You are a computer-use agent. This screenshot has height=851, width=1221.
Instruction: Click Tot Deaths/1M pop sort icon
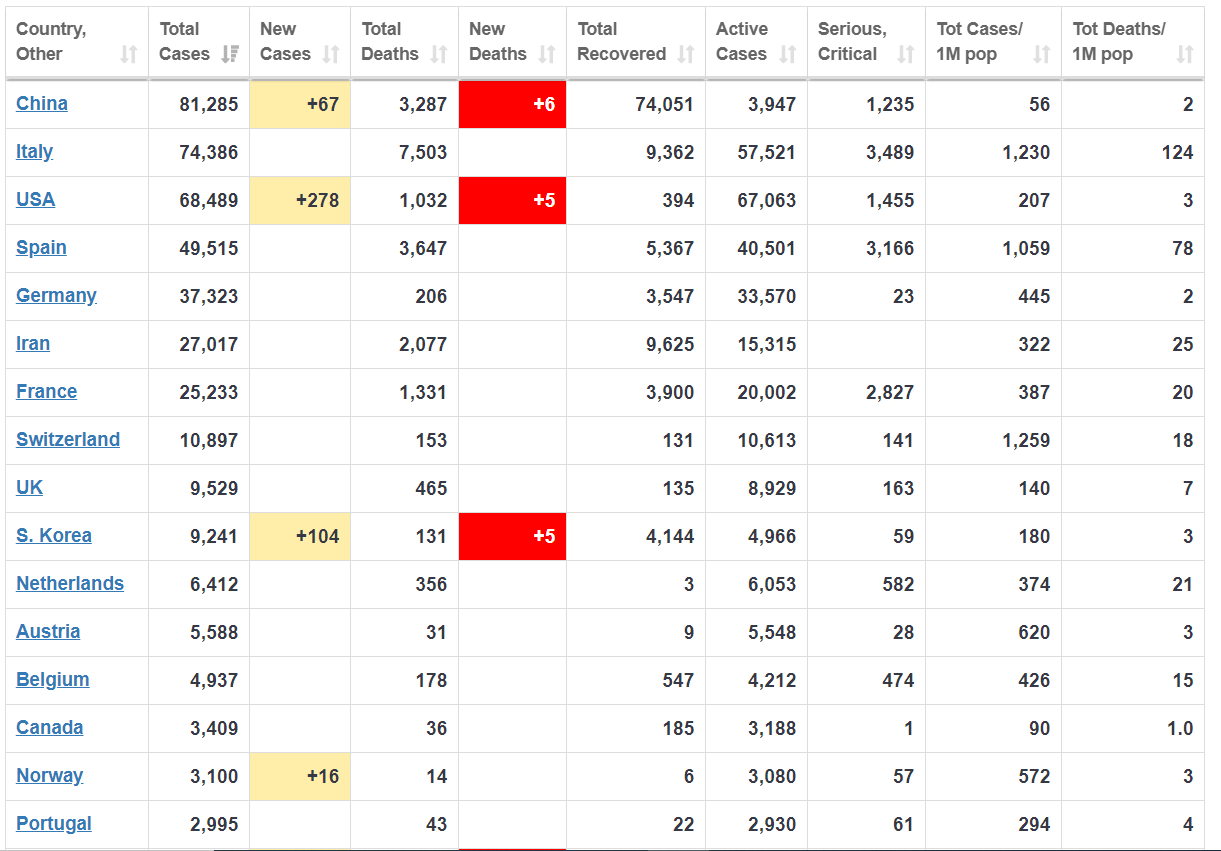[1185, 54]
